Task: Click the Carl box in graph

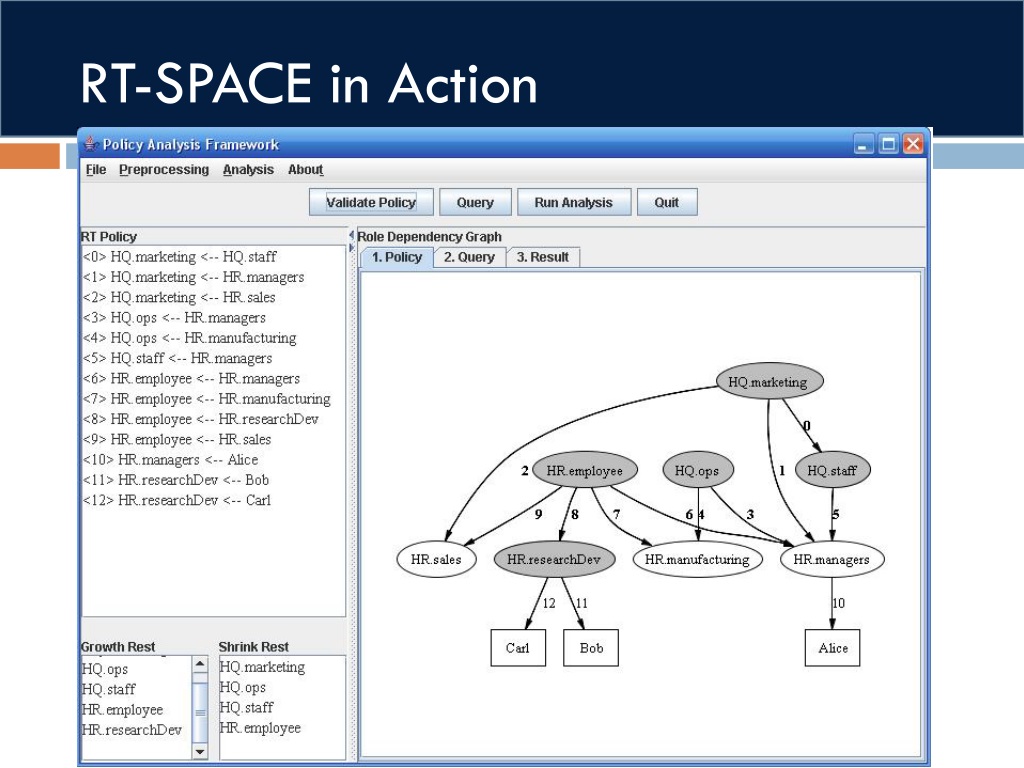Action: (x=518, y=648)
